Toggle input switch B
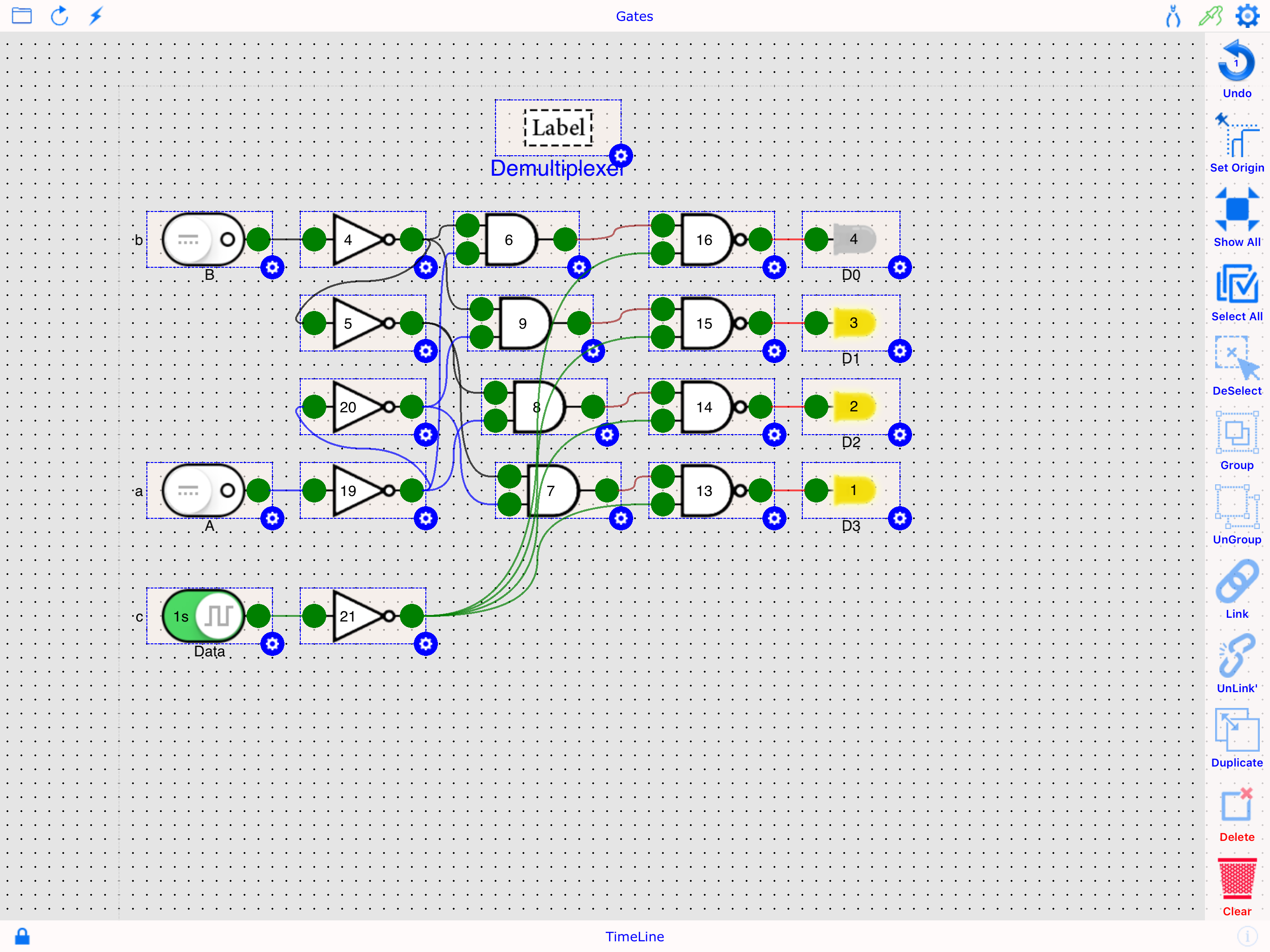Viewport: 1270px width, 952px height. tap(203, 239)
